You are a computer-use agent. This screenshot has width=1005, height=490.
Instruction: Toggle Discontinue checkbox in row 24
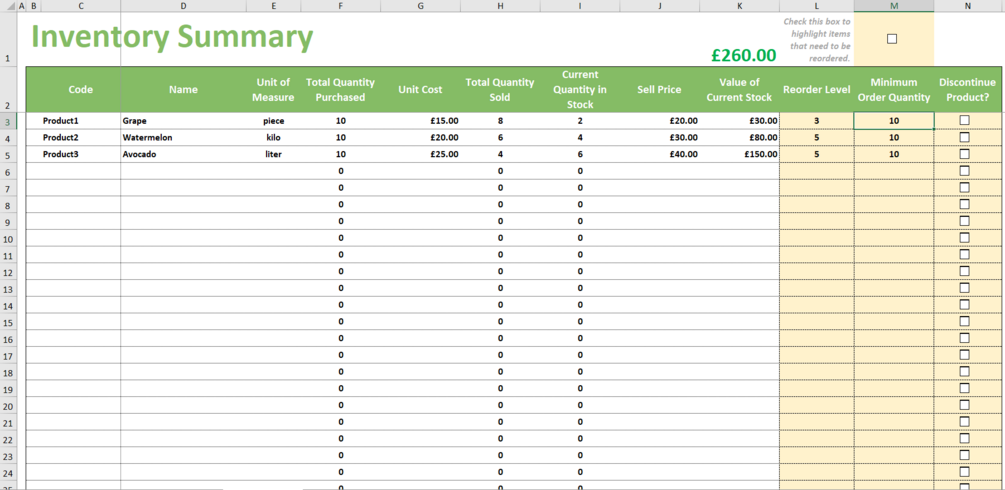coord(964,471)
